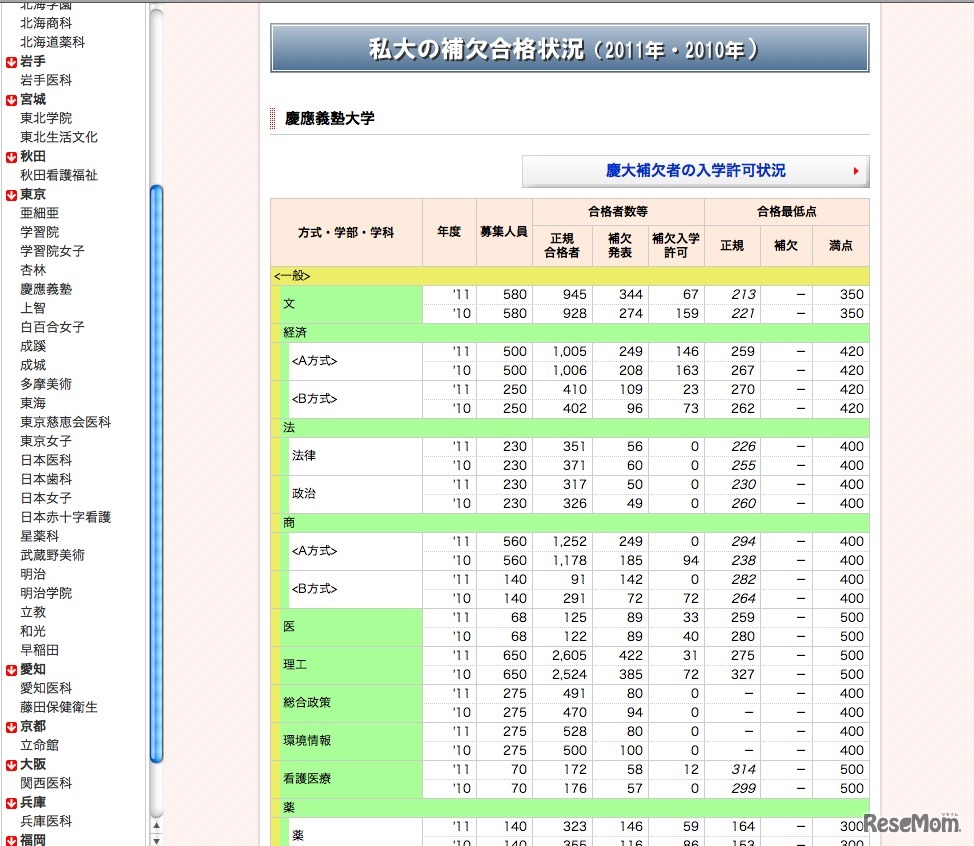Expand the 秋田 prefecture section
This screenshot has width=974, height=846.
tap(12, 156)
